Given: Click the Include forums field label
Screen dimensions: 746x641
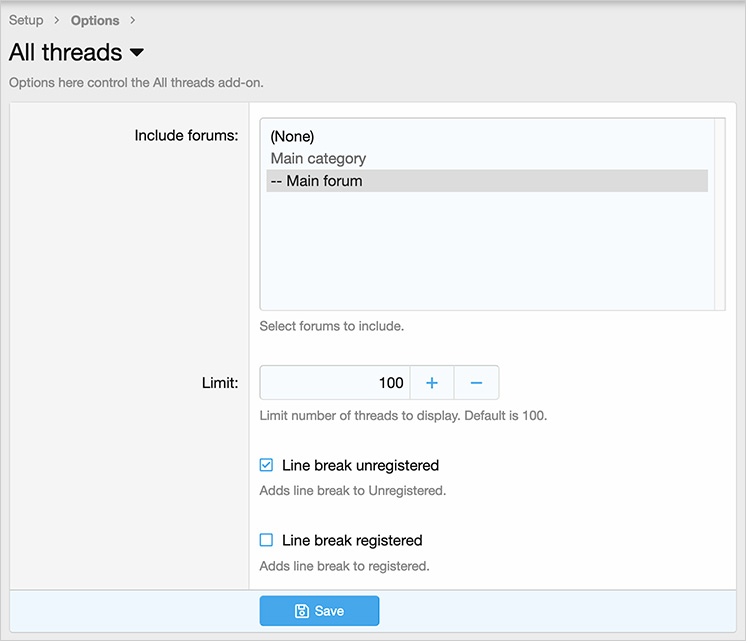Looking at the screenshot, I should pyautogui.click(x=186, y=135).
